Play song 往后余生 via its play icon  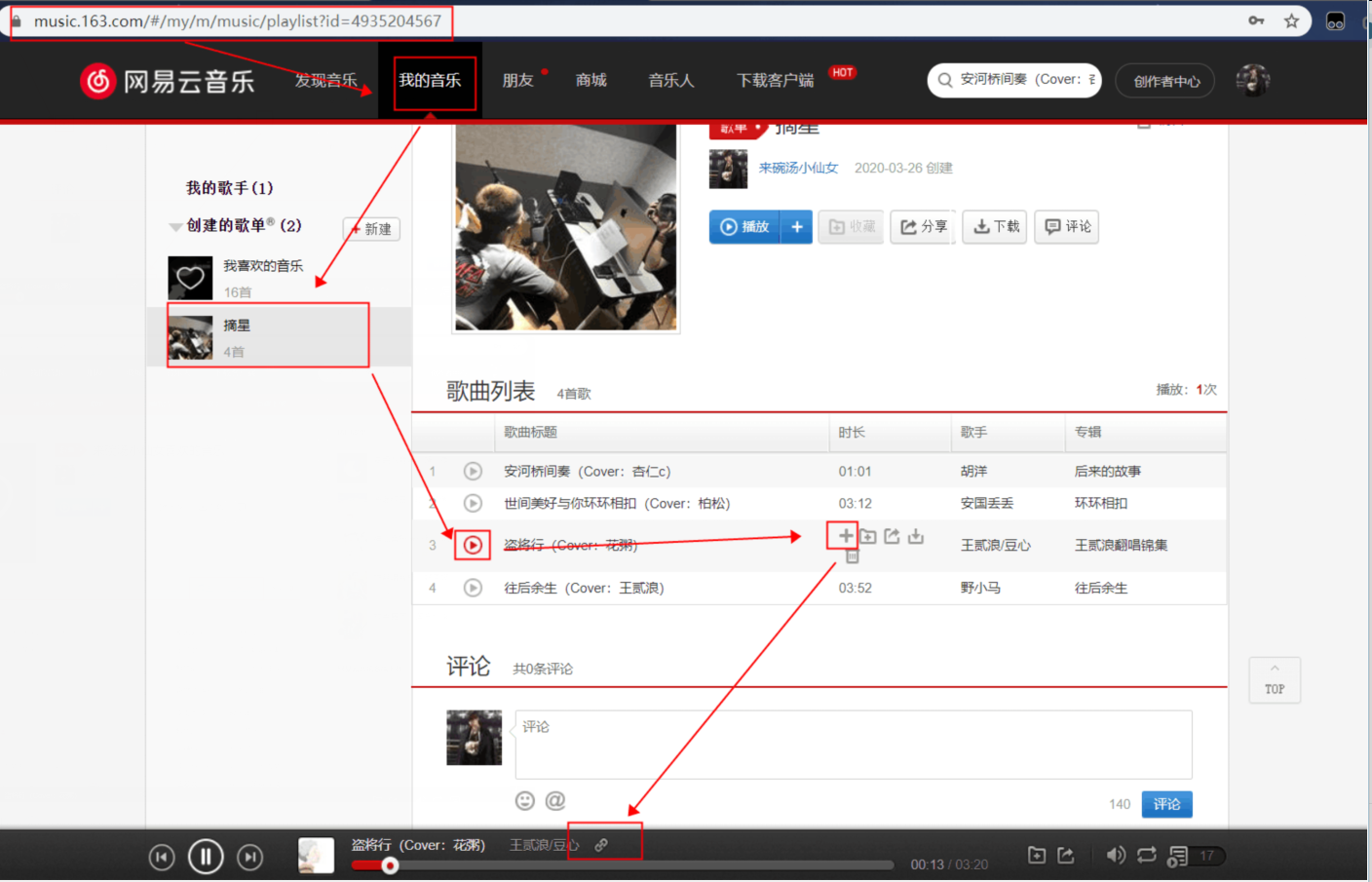(x=473, y=588)
